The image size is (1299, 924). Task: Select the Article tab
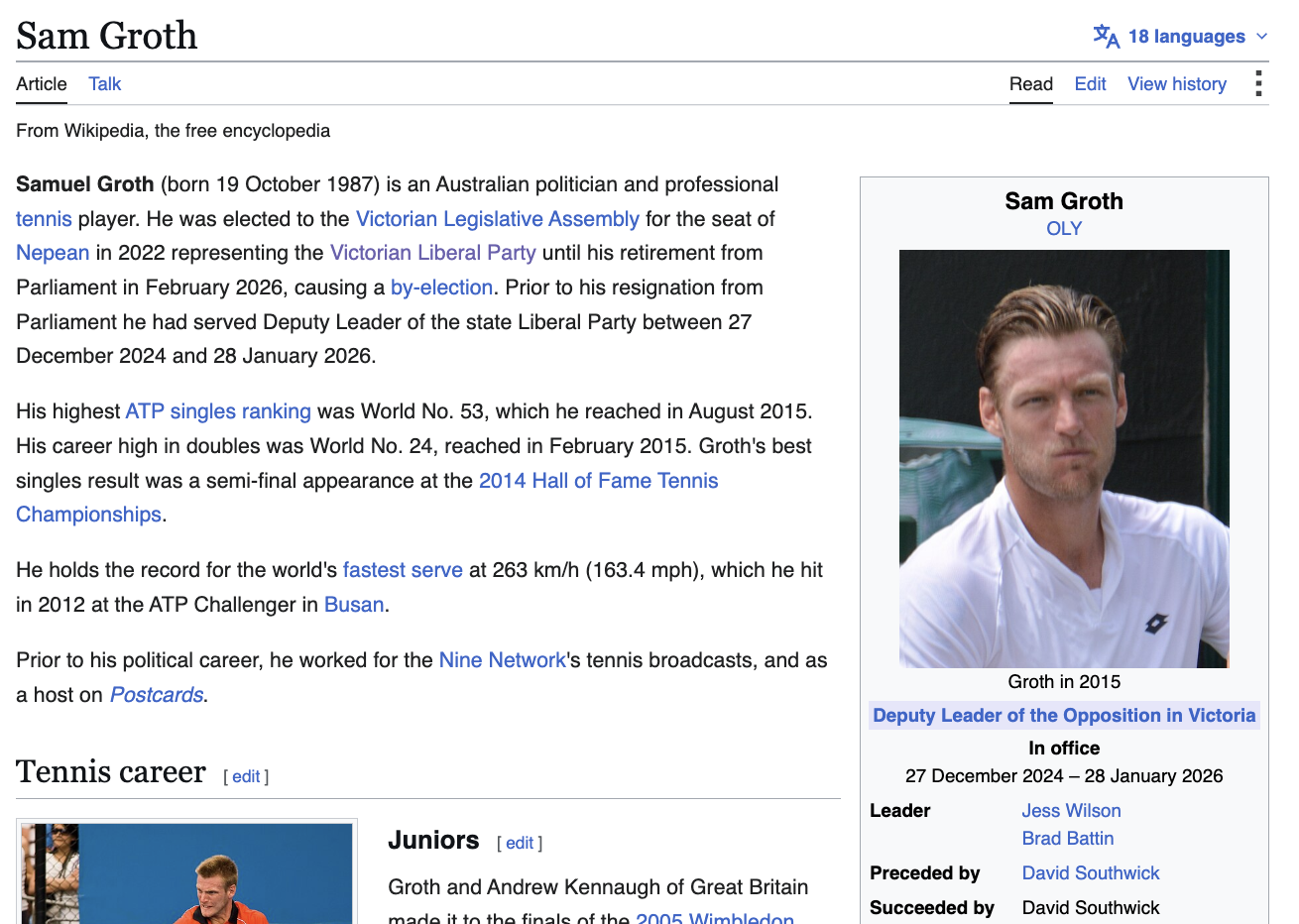click(x=42, y=84)
